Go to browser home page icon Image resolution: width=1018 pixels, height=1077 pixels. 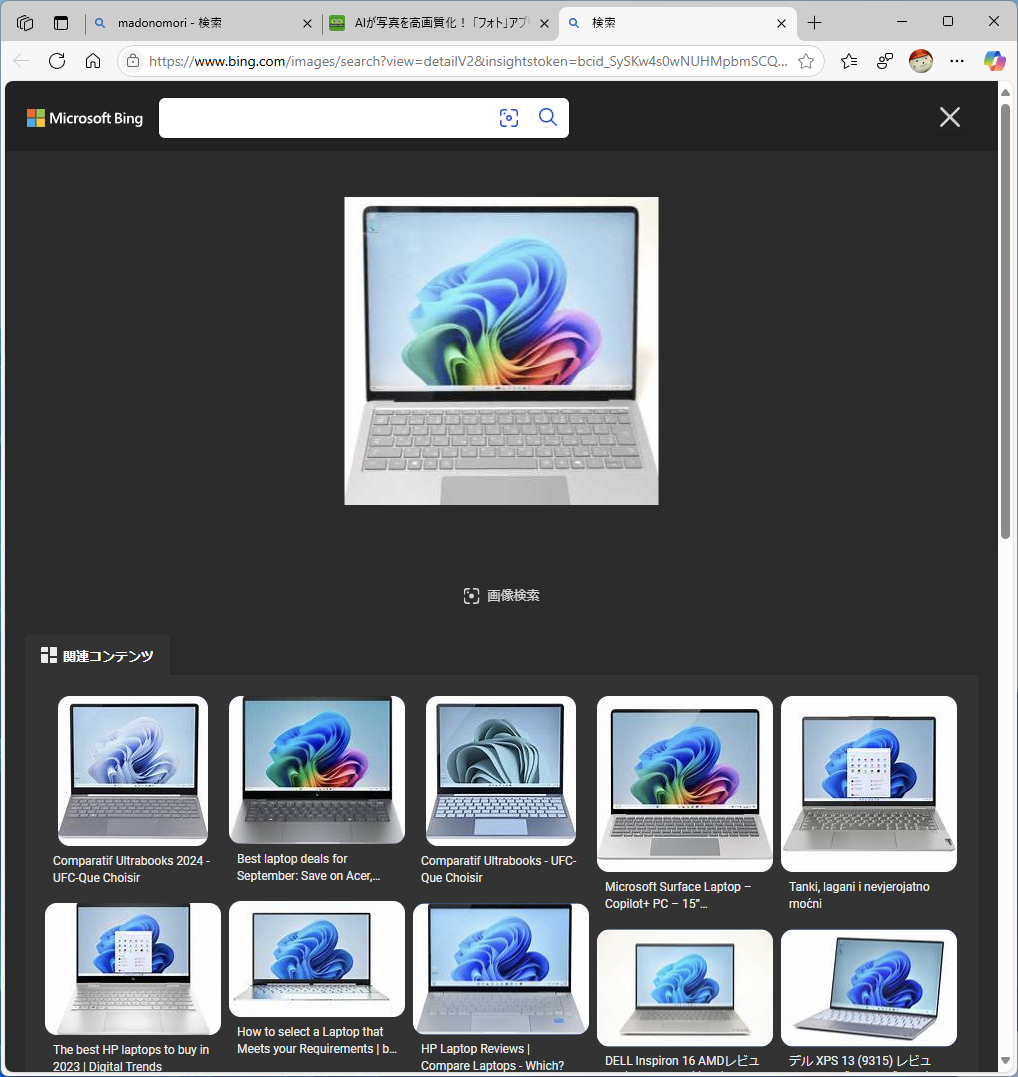pos(93,61)
